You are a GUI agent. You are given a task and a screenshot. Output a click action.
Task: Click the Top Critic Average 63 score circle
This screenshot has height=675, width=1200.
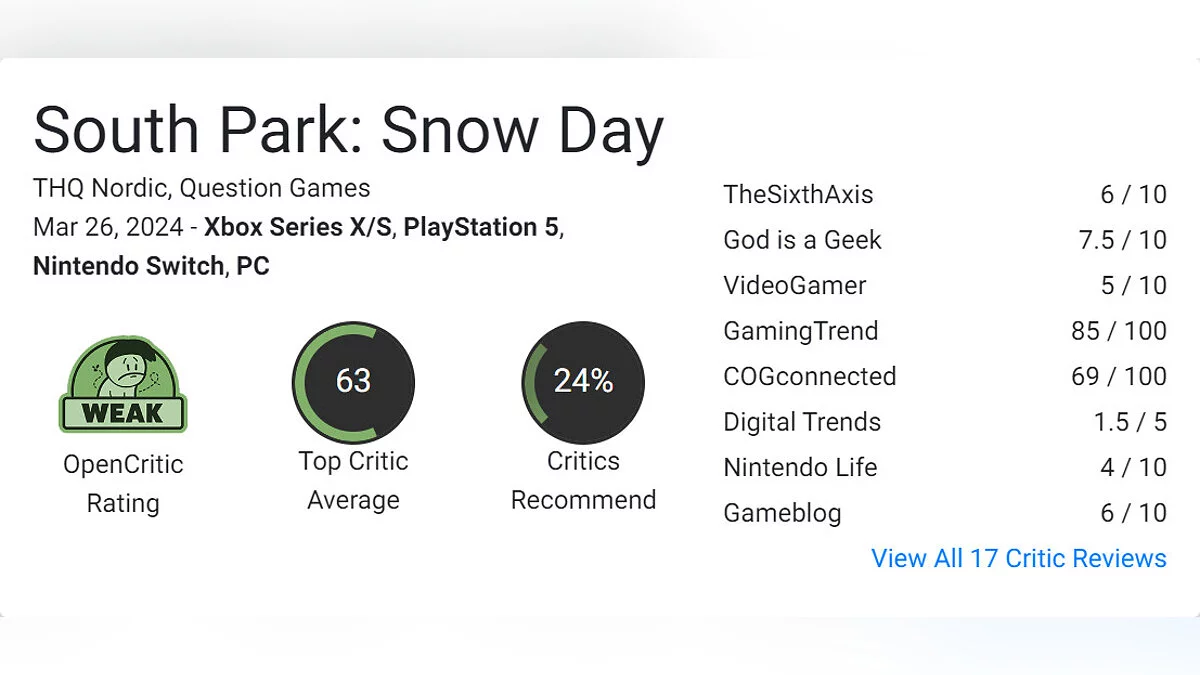[x=353, y=381]
